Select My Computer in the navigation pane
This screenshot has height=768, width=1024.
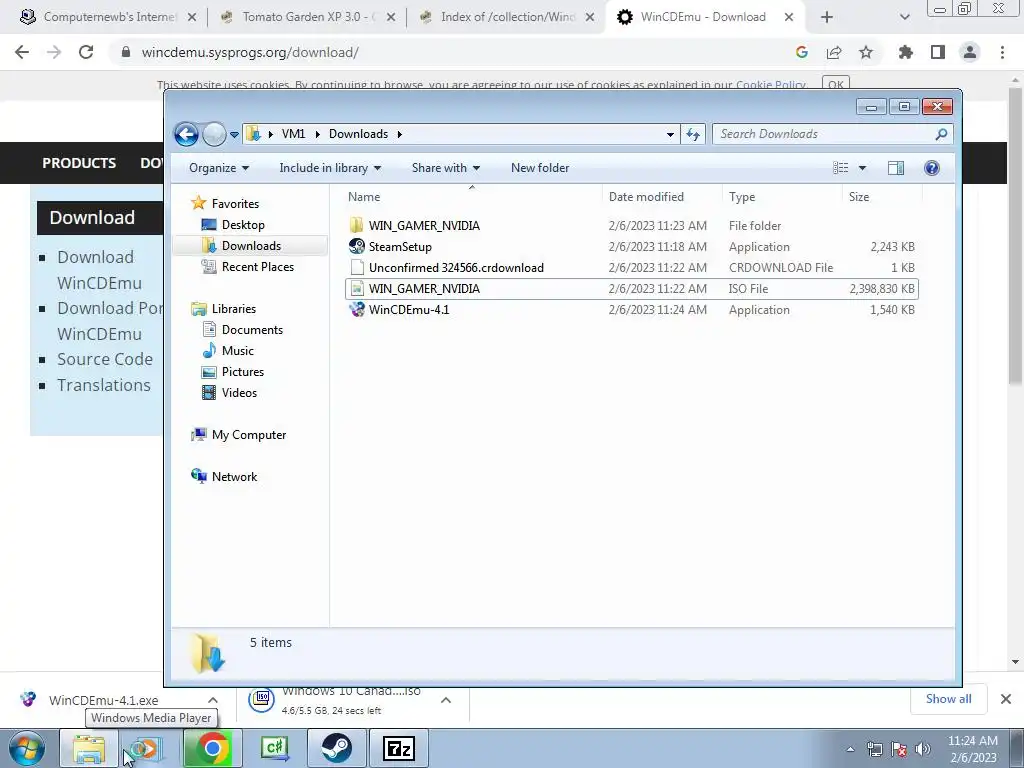coord(239,435)
